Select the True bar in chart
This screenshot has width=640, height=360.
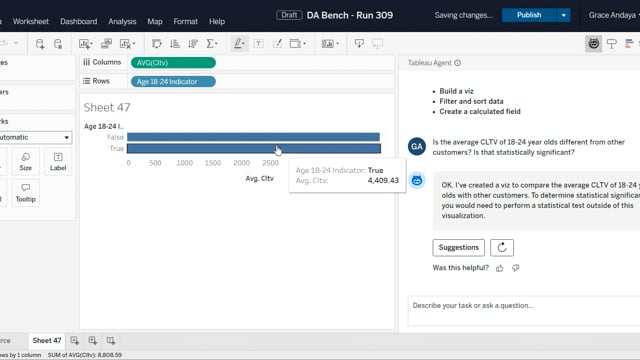tap(253, 149)
